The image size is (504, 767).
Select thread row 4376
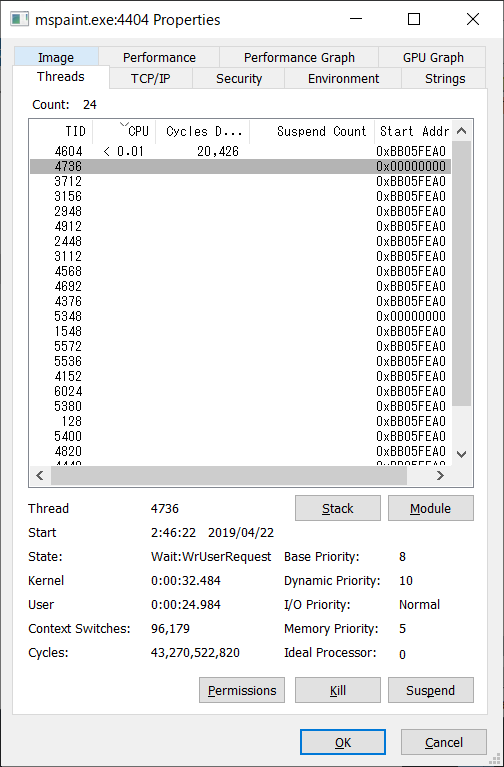[x=240, y=301]
